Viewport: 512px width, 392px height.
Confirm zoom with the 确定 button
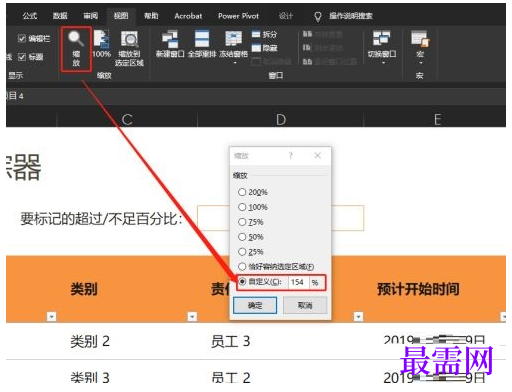(x=255, y=305)
